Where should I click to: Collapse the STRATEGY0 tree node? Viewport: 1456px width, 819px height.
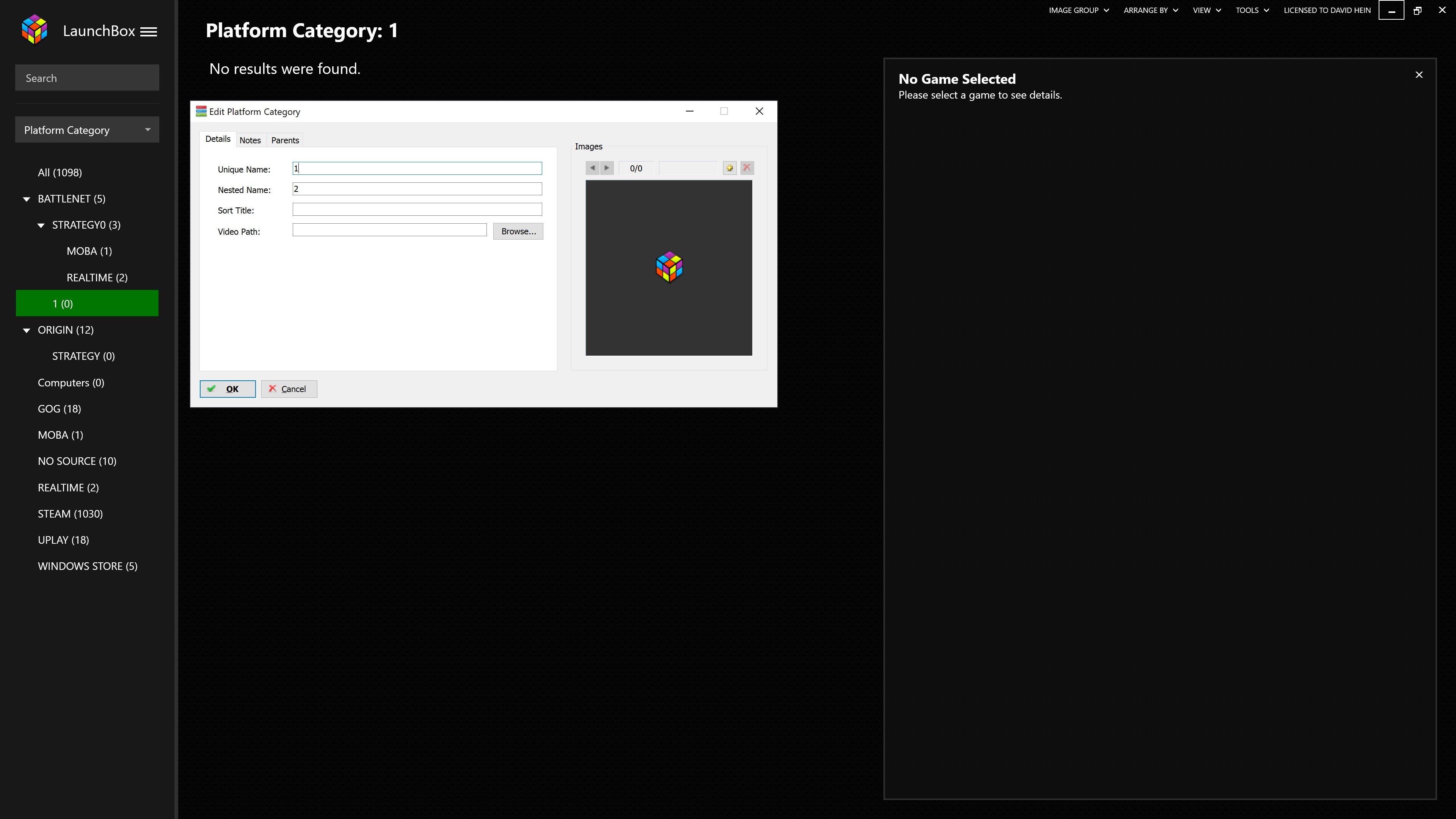point(41,225)
